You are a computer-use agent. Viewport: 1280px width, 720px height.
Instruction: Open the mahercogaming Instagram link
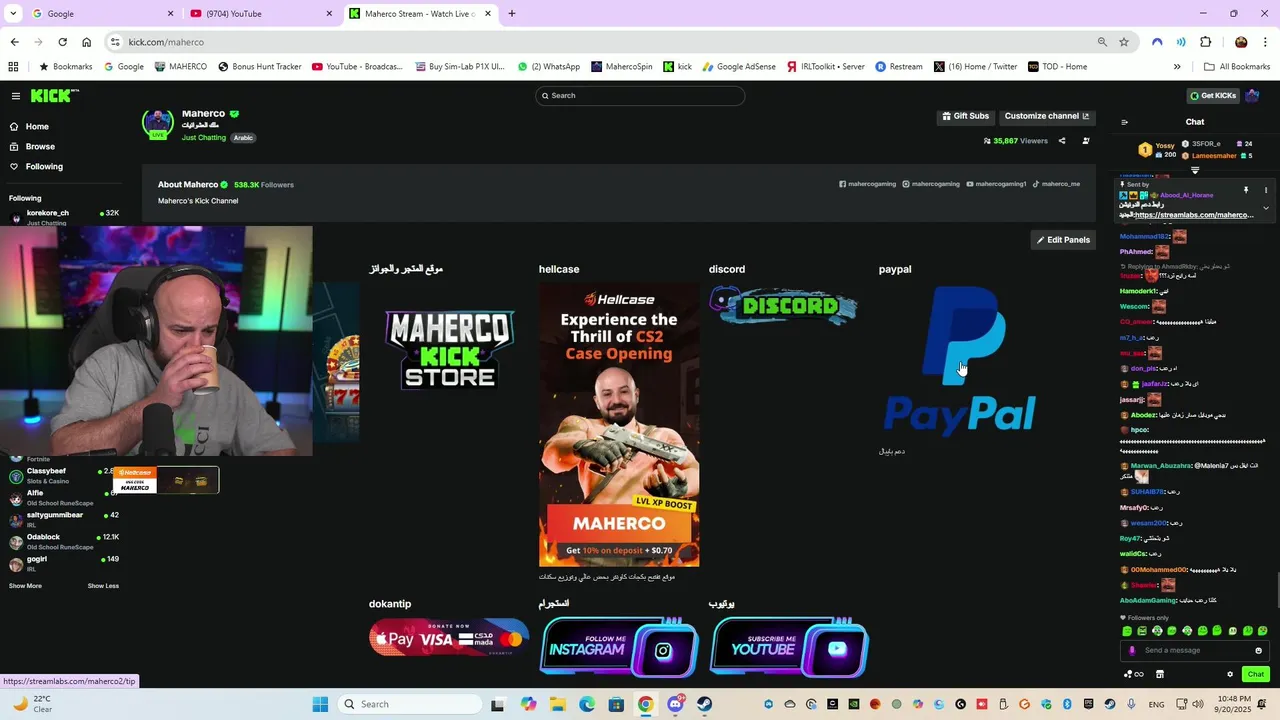coord(931,184)
